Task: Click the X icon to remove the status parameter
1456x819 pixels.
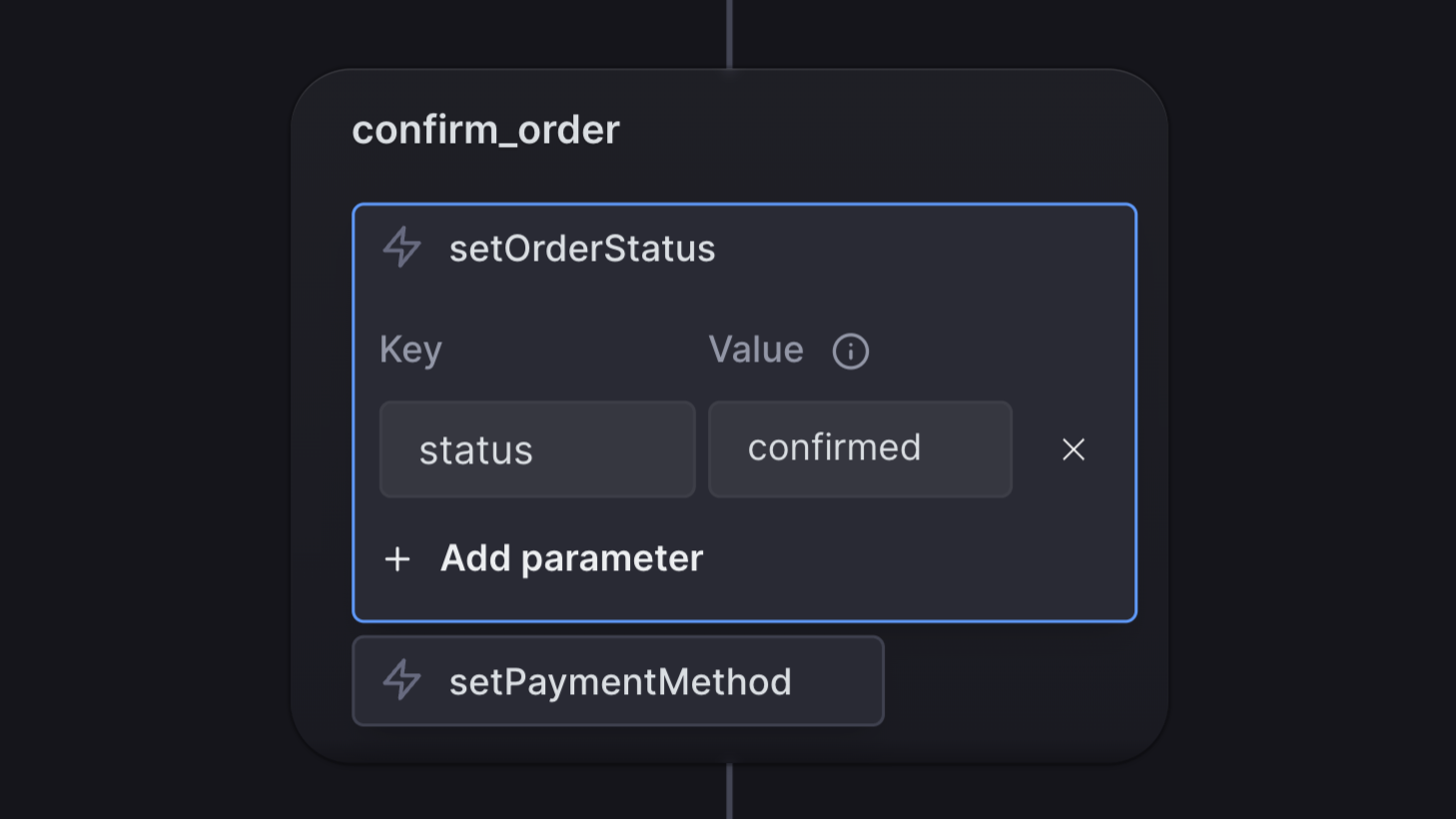Action: (x=1073, y=449)
